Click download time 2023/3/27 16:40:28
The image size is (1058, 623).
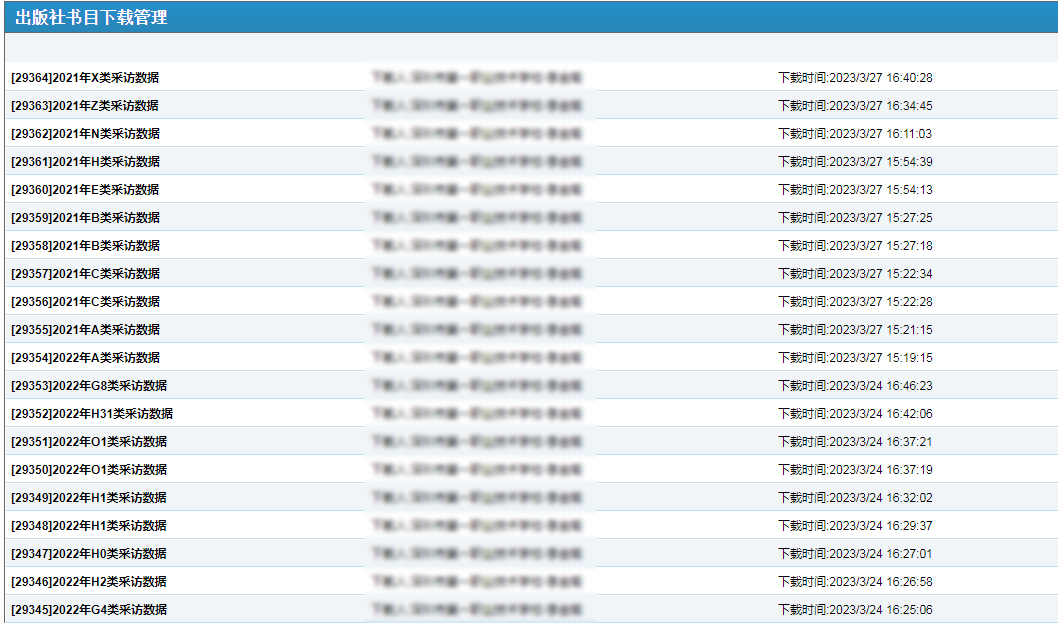coord(855,78)
